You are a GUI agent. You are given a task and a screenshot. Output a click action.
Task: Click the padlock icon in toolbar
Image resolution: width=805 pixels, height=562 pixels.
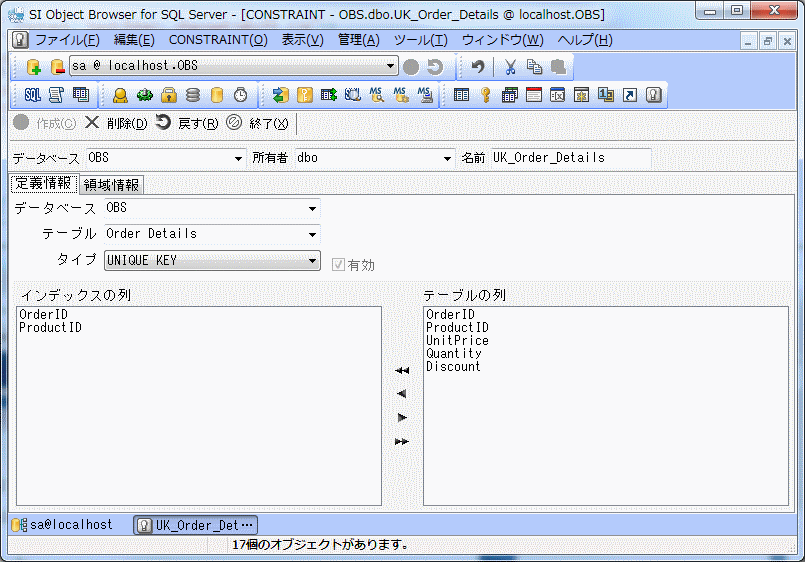(x=169, y=95)
